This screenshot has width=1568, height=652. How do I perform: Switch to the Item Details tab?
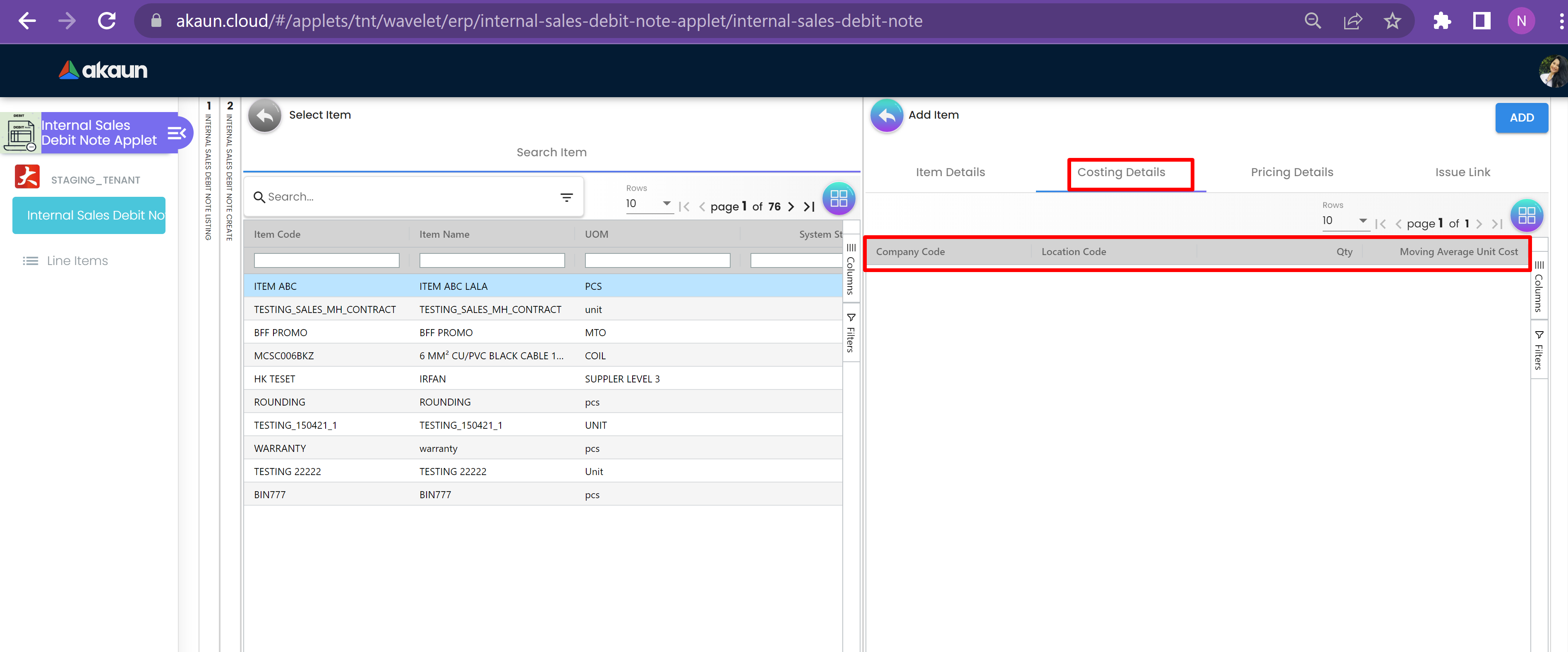pos(950,172)
